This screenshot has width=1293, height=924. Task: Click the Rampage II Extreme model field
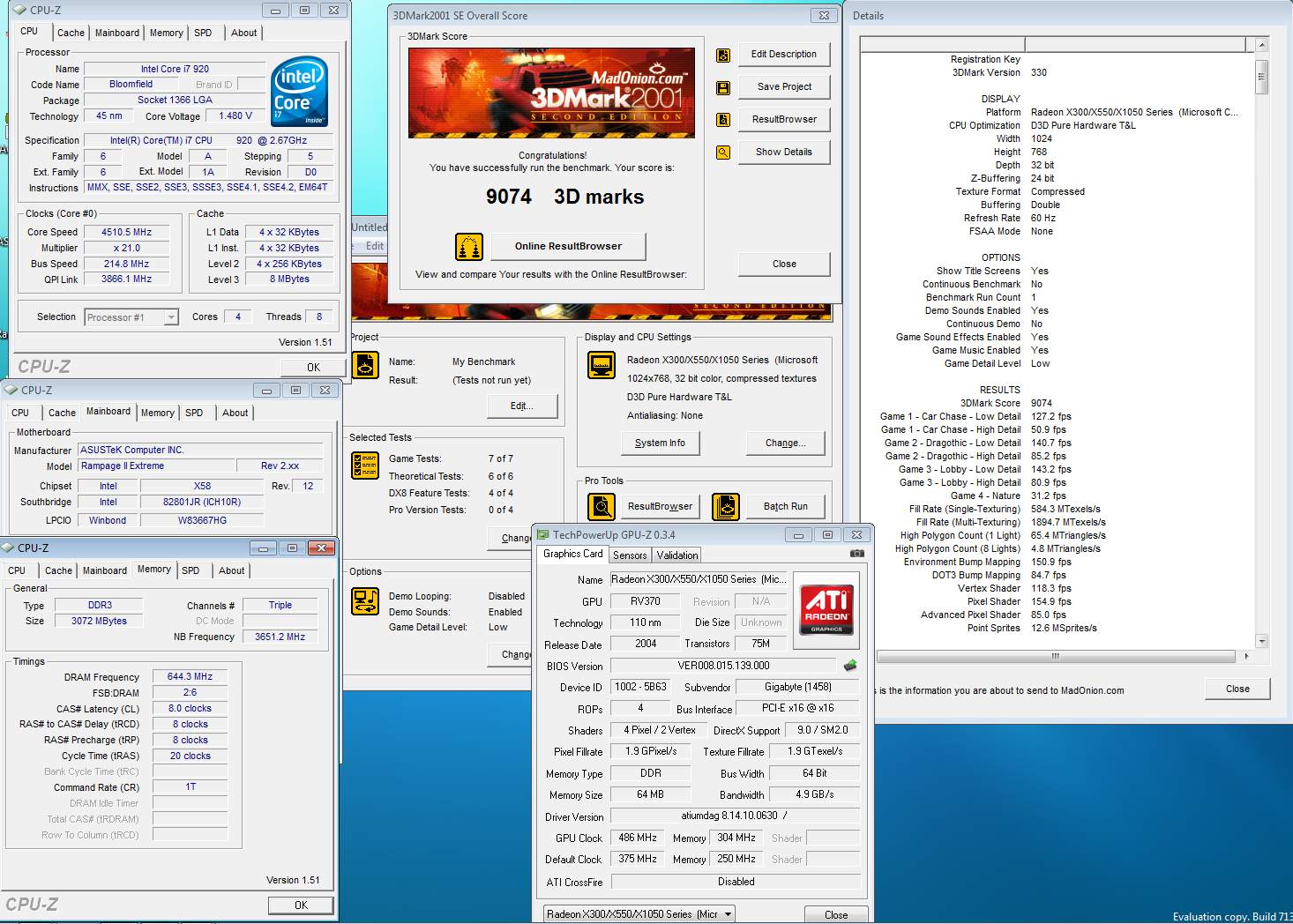[x=157, y=466]
